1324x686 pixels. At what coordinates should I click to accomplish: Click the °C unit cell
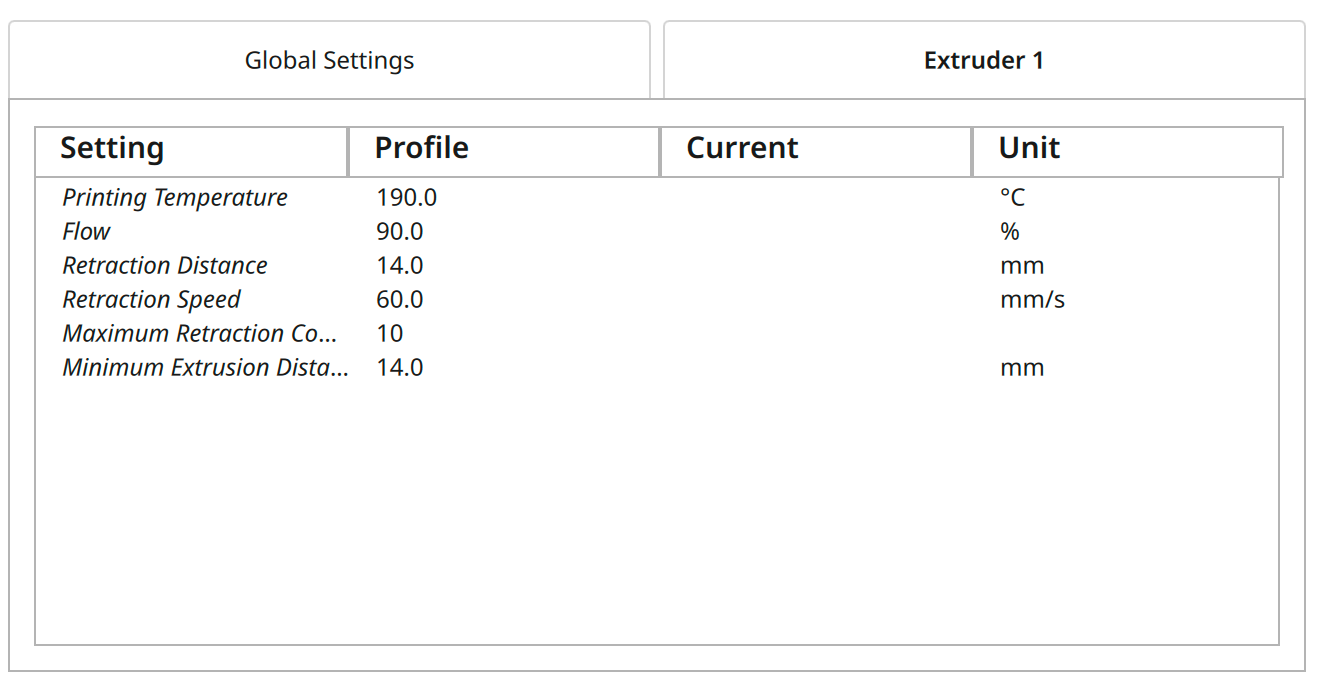tap(1012, 198)
